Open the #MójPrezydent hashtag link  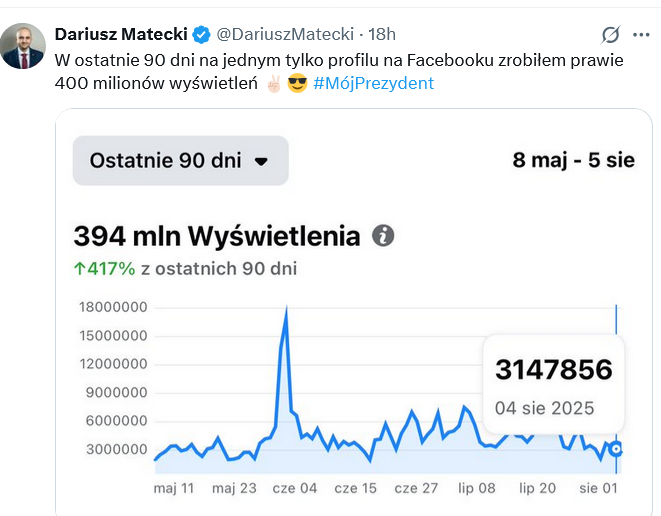(373, 83)
